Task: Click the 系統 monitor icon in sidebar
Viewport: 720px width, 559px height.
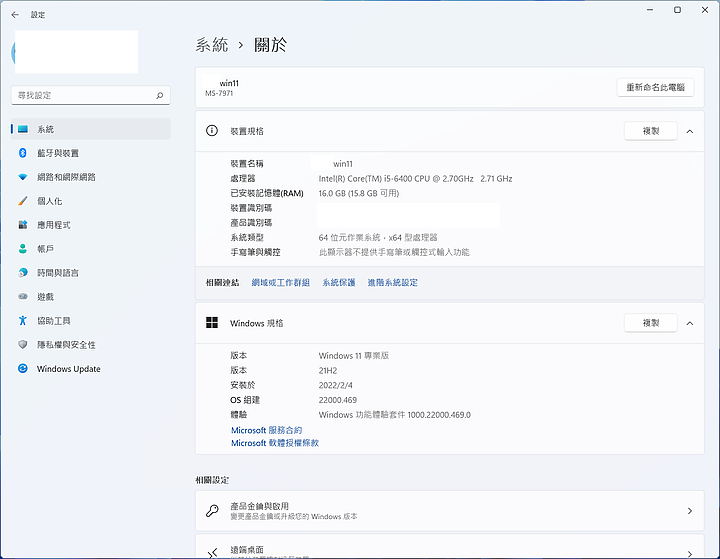Action: coord(23,129)
